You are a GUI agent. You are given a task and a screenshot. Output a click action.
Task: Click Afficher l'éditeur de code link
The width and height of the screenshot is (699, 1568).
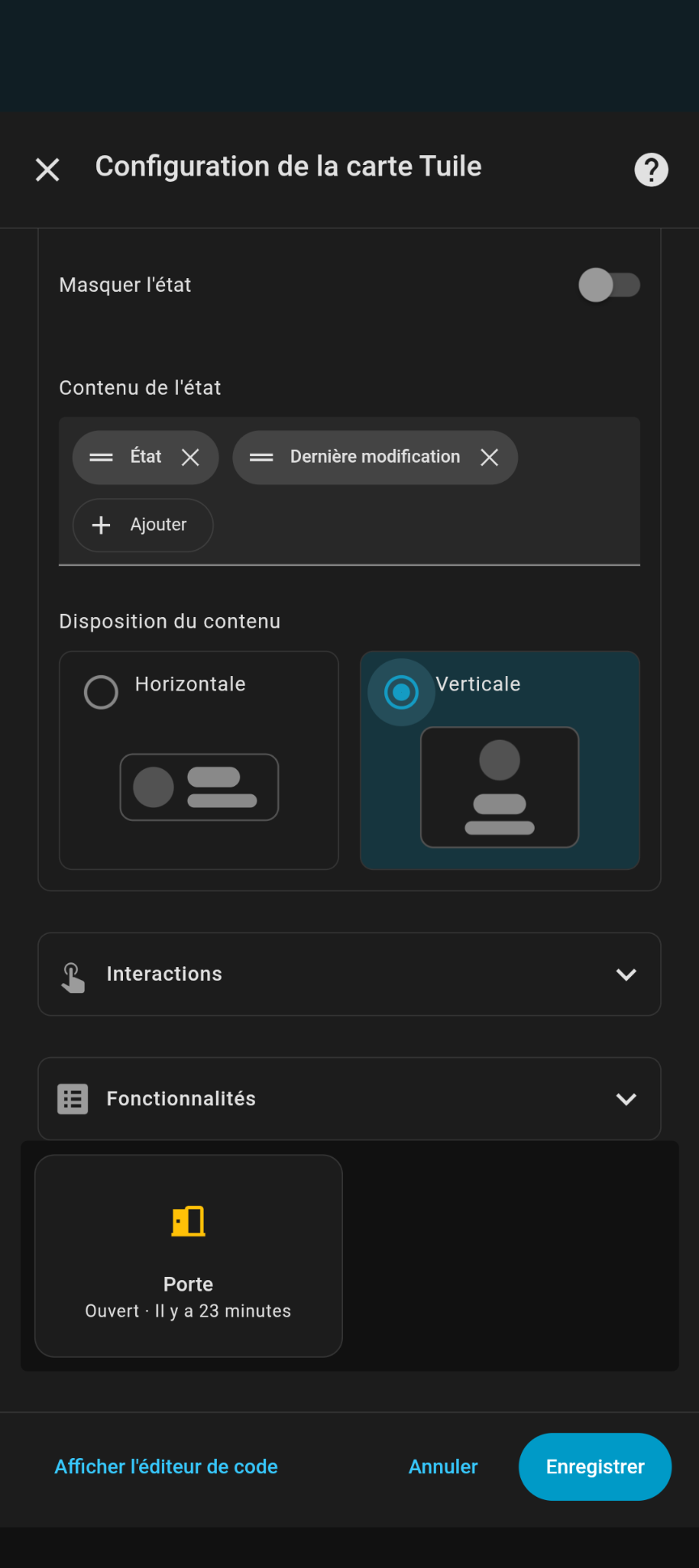166,1467
